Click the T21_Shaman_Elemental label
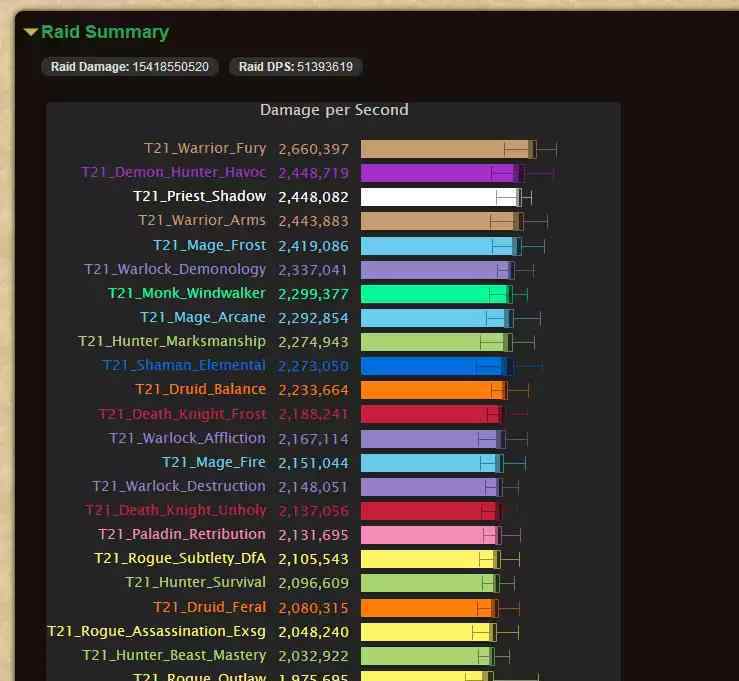Screen dimensions: 739x681 point(184,366)
